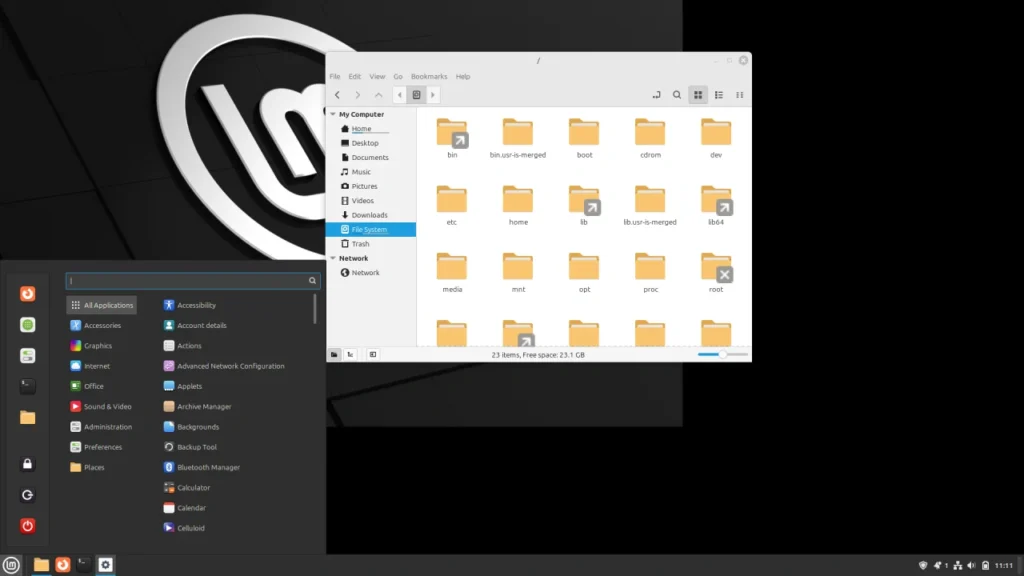The height and width of the screenshot is (576, 1024).
Task: Launch Calculator from the menu
Action: coord(187,488)
